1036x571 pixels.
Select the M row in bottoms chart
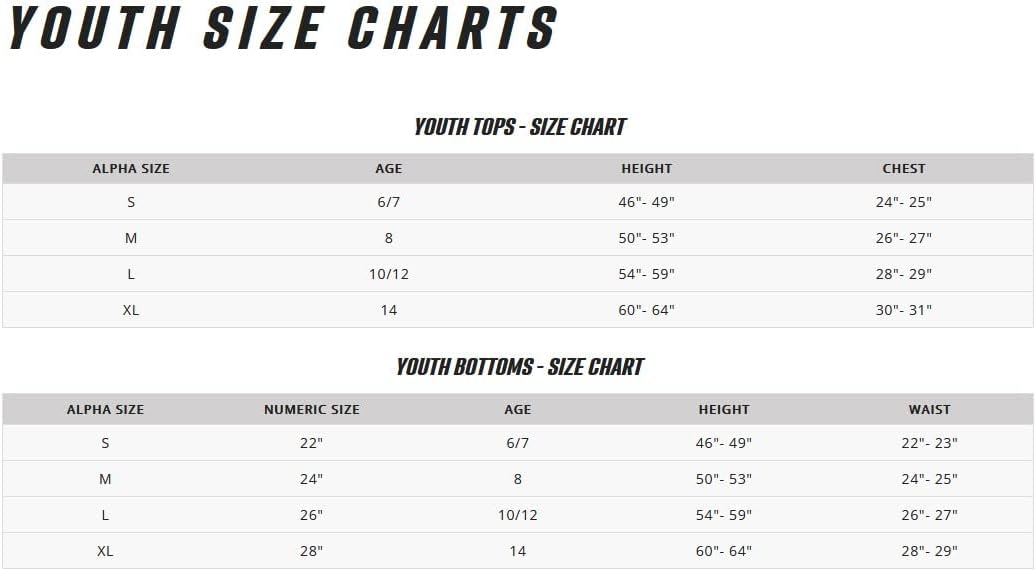pyautogui.click(x=518, y=479)
